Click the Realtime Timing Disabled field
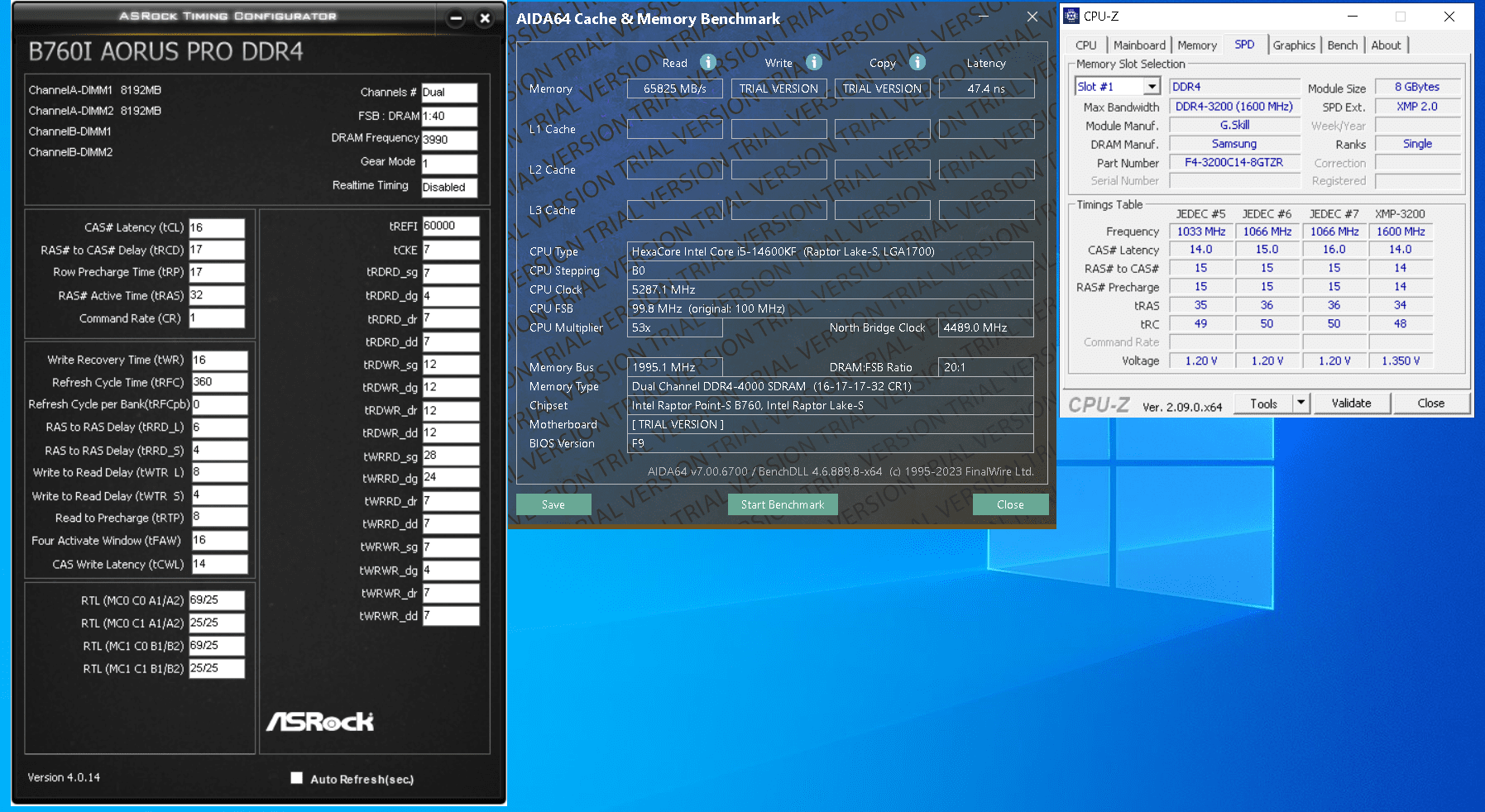Screen dimensions: 1485x812 [x=449, y=188]
